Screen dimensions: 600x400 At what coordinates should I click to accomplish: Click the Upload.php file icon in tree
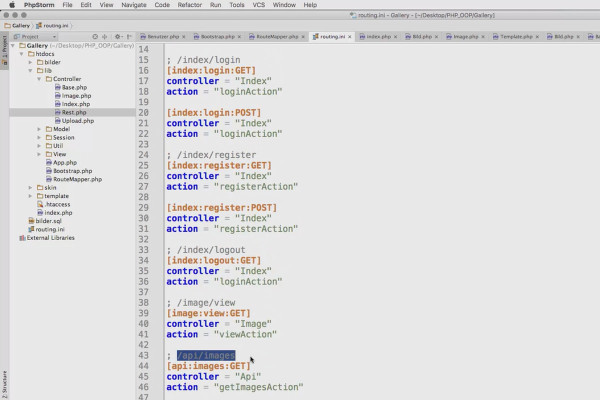[x=57, y=121]
